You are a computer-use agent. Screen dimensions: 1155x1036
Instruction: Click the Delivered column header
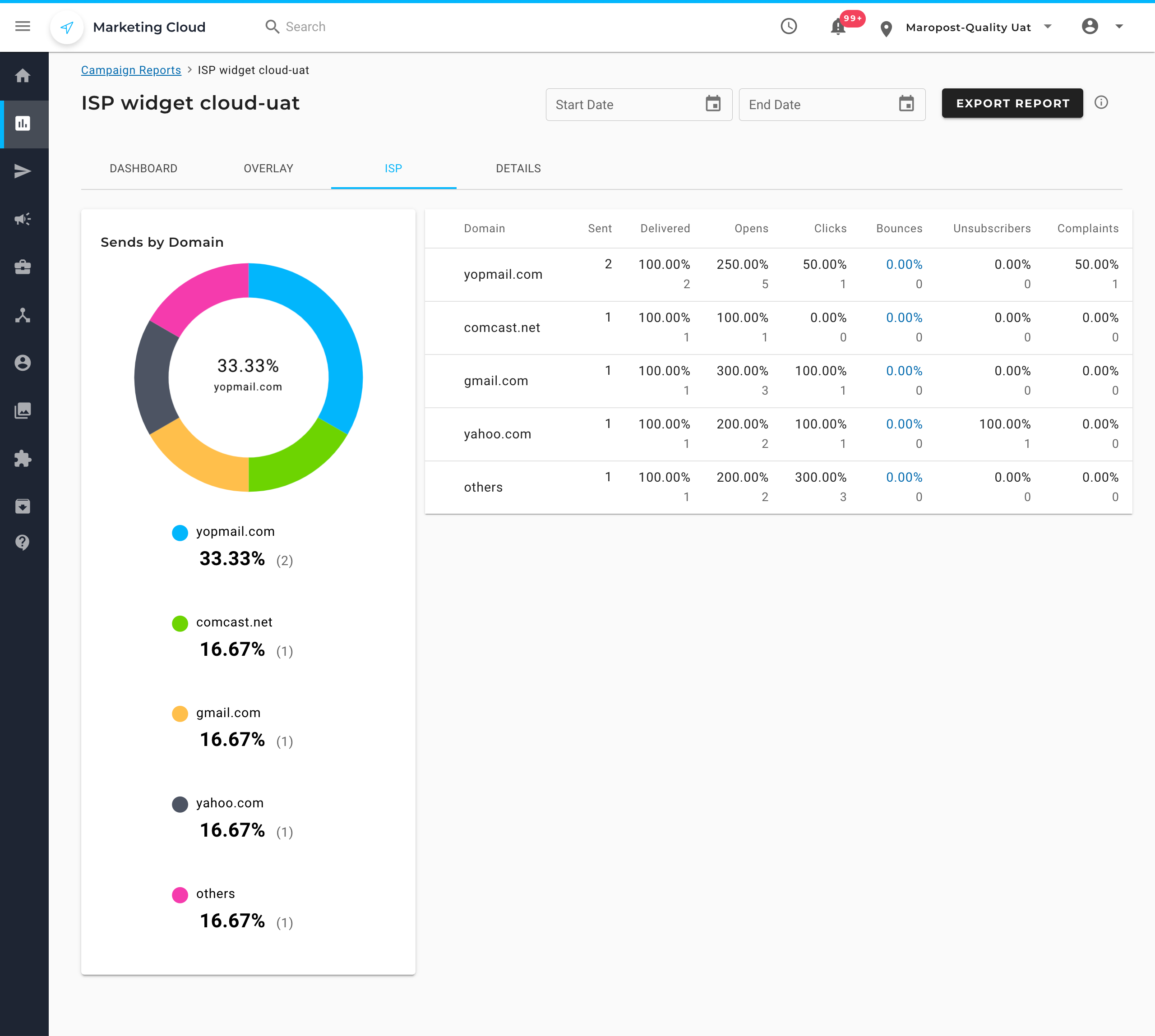click(665, 228)
